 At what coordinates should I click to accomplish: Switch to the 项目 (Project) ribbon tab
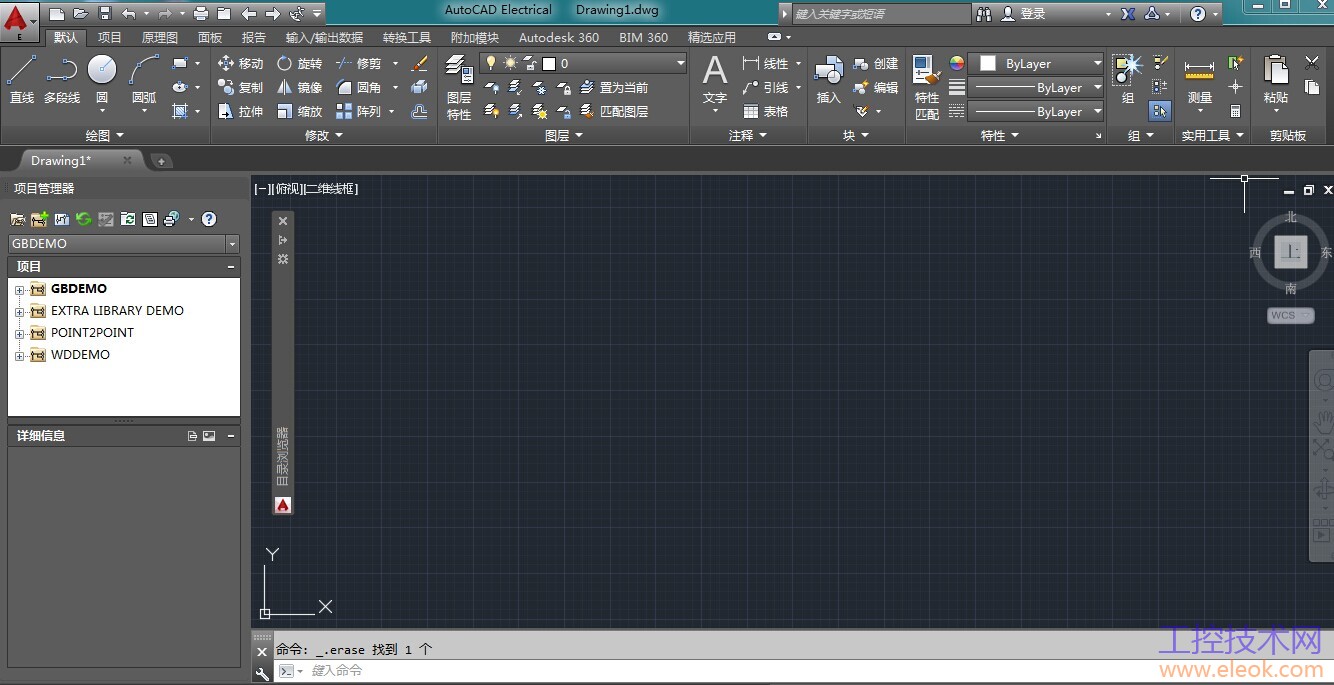[x=110, y=37]
